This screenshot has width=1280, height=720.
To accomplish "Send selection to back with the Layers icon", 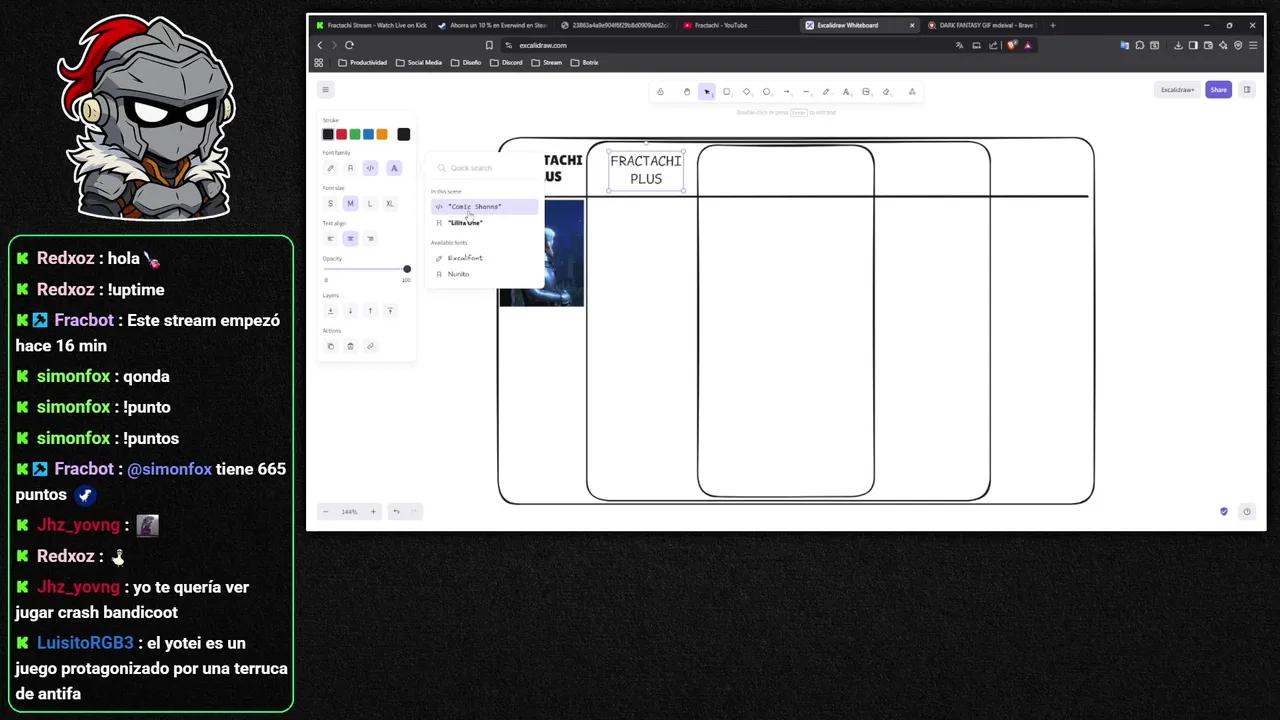I will click(x=331, y=311).
